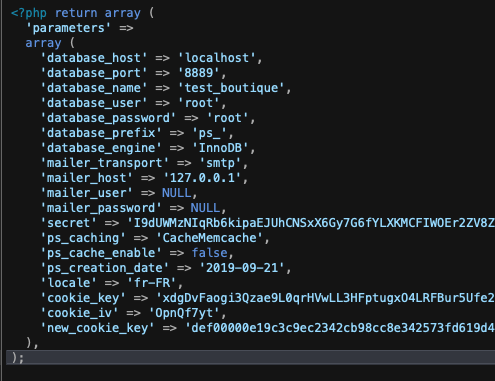The width and height of the screenshot is (495, 381).
Task: Click the false value of ps_cache_enable
Action: [x=209, y=253]
